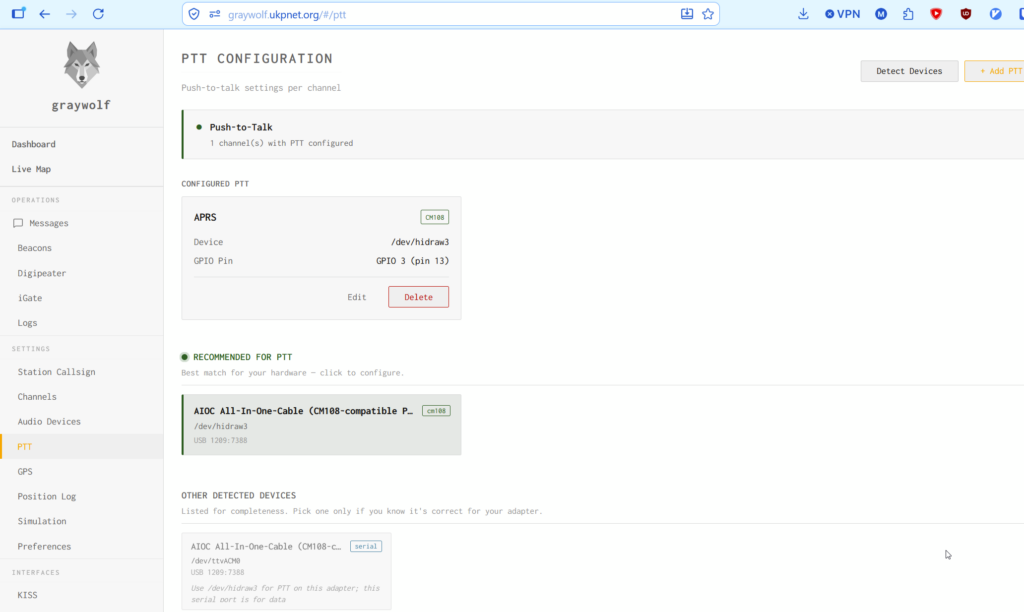Click the shield icon in the address bar
The image size is (1024, 612).
[194, 14]
